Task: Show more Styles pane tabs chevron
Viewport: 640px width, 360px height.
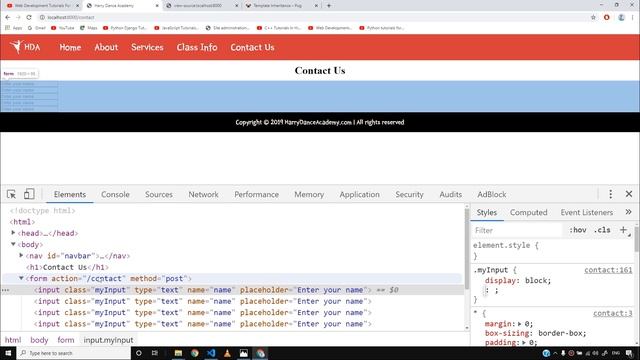Action: pyautogui.click(x=628, y=212)
